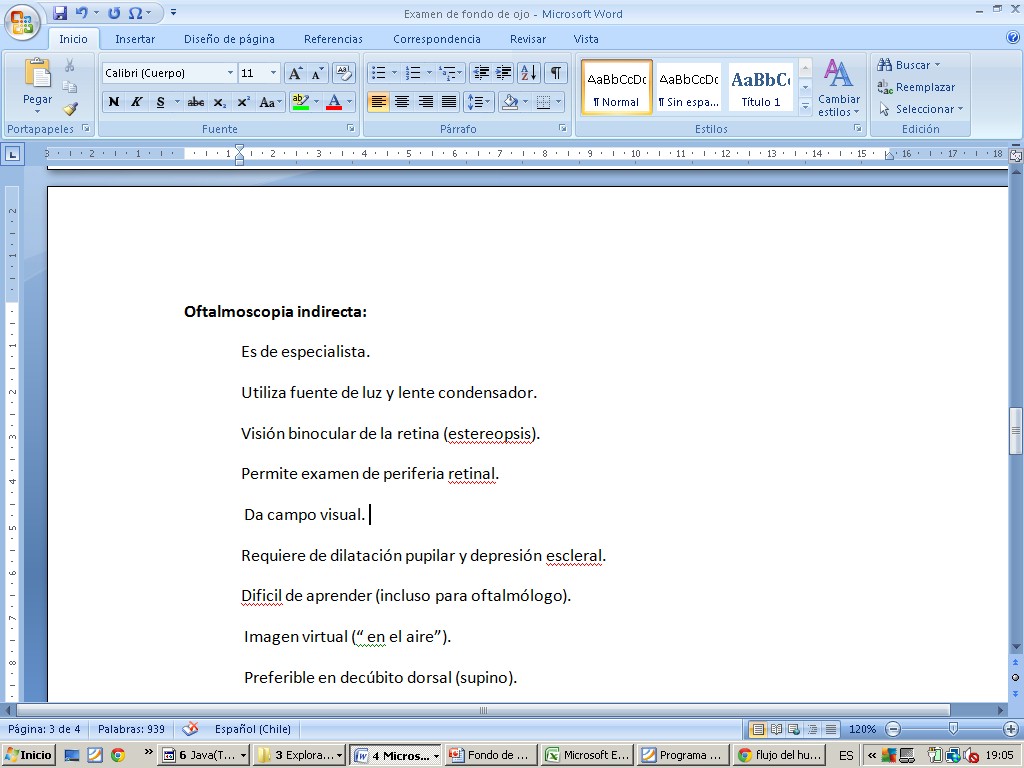Open the font size dropdown
The height and width of the screenshot is (768, 1024).
click(x=273, y=73)
